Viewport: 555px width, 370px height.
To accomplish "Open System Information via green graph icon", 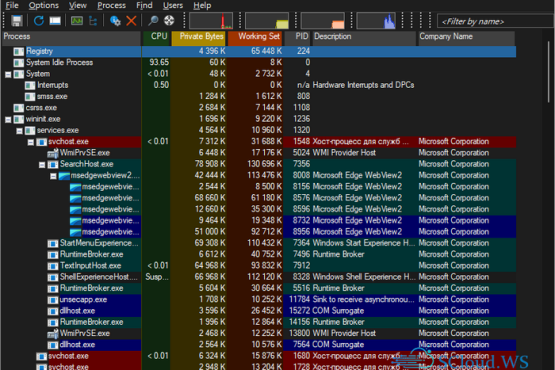I will [x=77, y=21].
